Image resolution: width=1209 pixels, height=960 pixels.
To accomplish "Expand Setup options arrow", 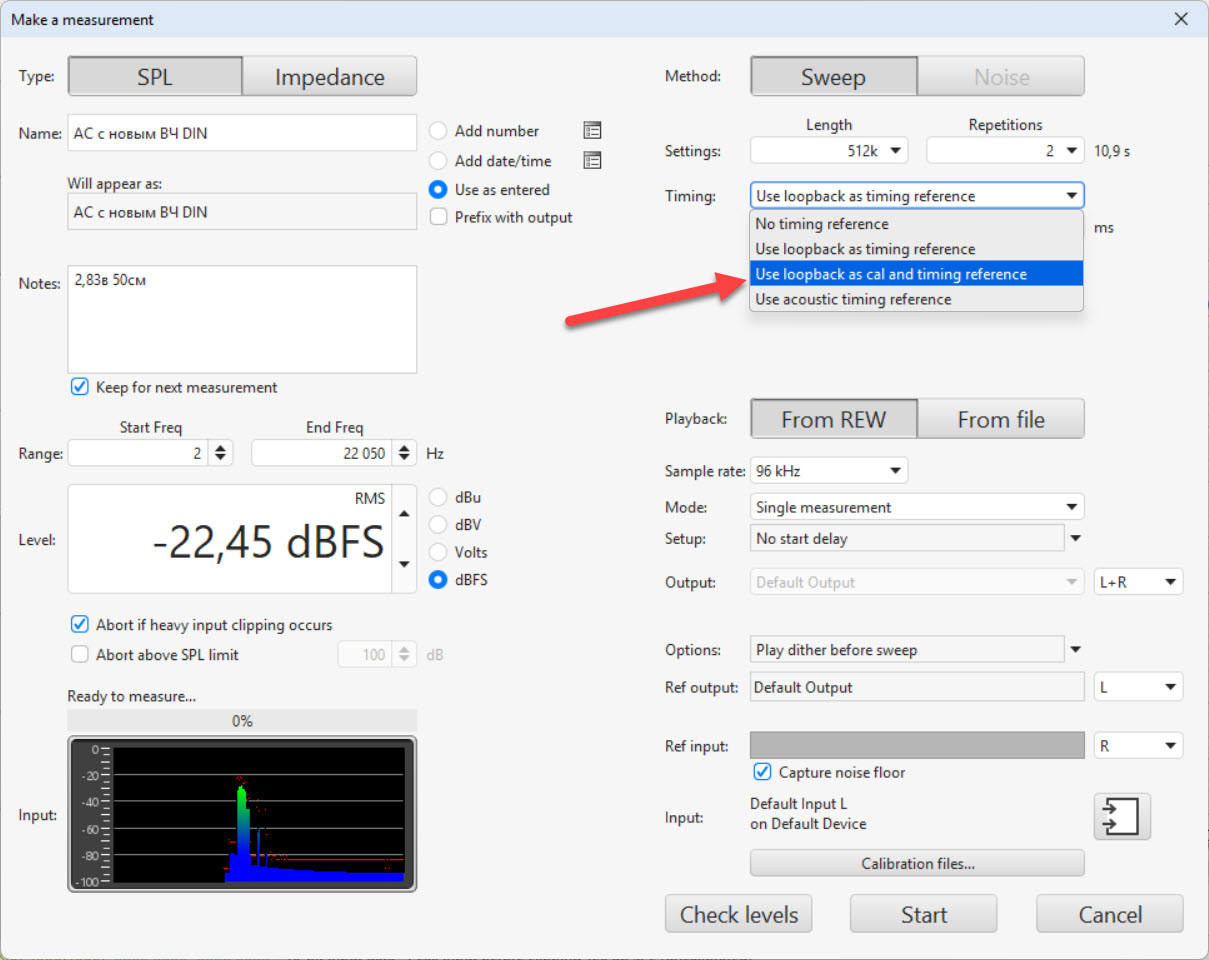I will click(1075, 538).
